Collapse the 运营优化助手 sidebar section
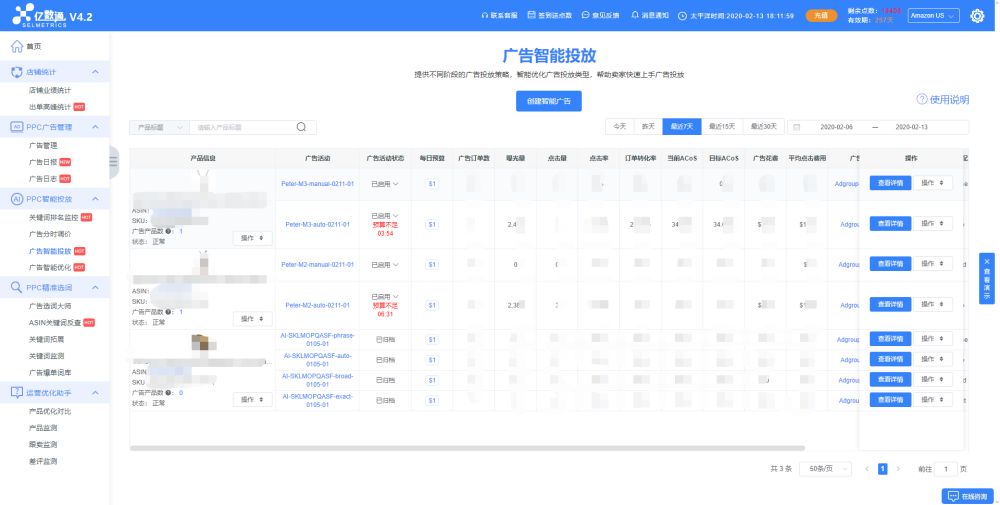 point(95,393)
